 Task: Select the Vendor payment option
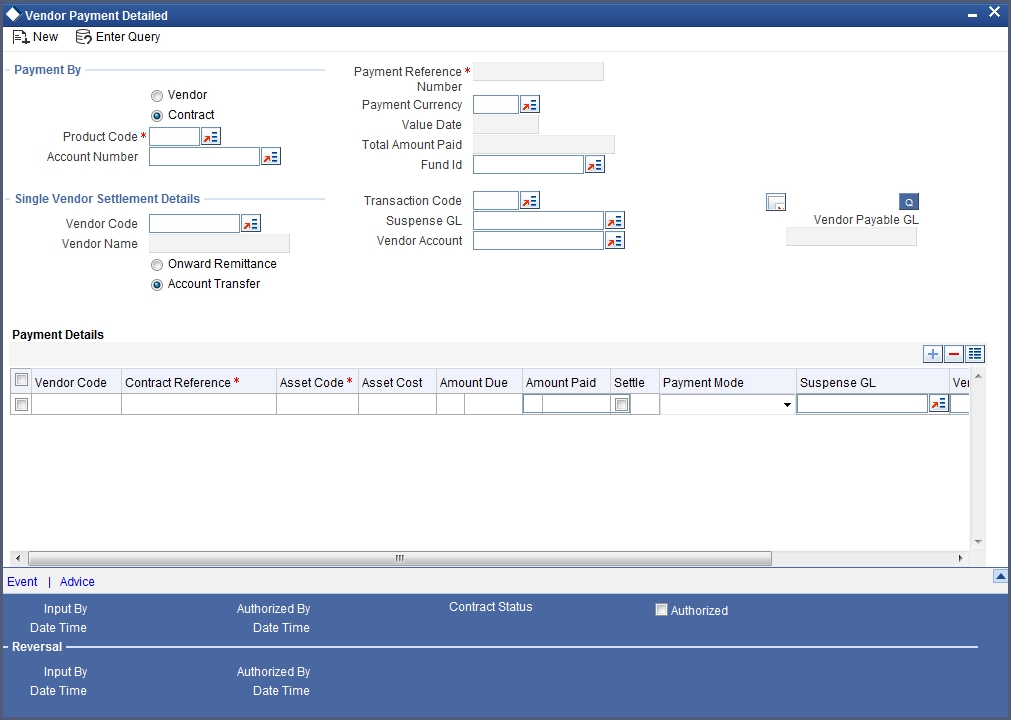(157, 95)
